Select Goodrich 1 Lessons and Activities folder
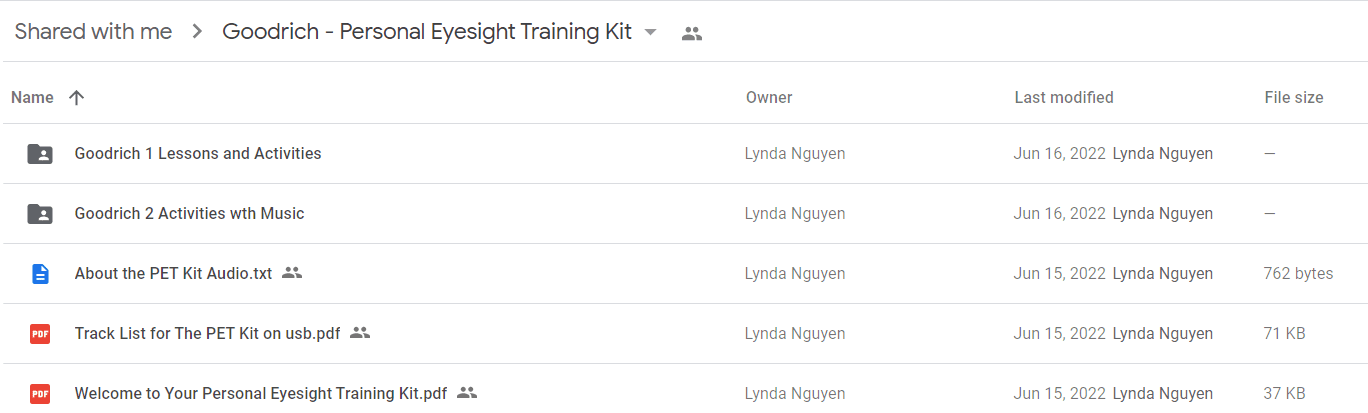 pyautogui.click(x=684, y=154)
